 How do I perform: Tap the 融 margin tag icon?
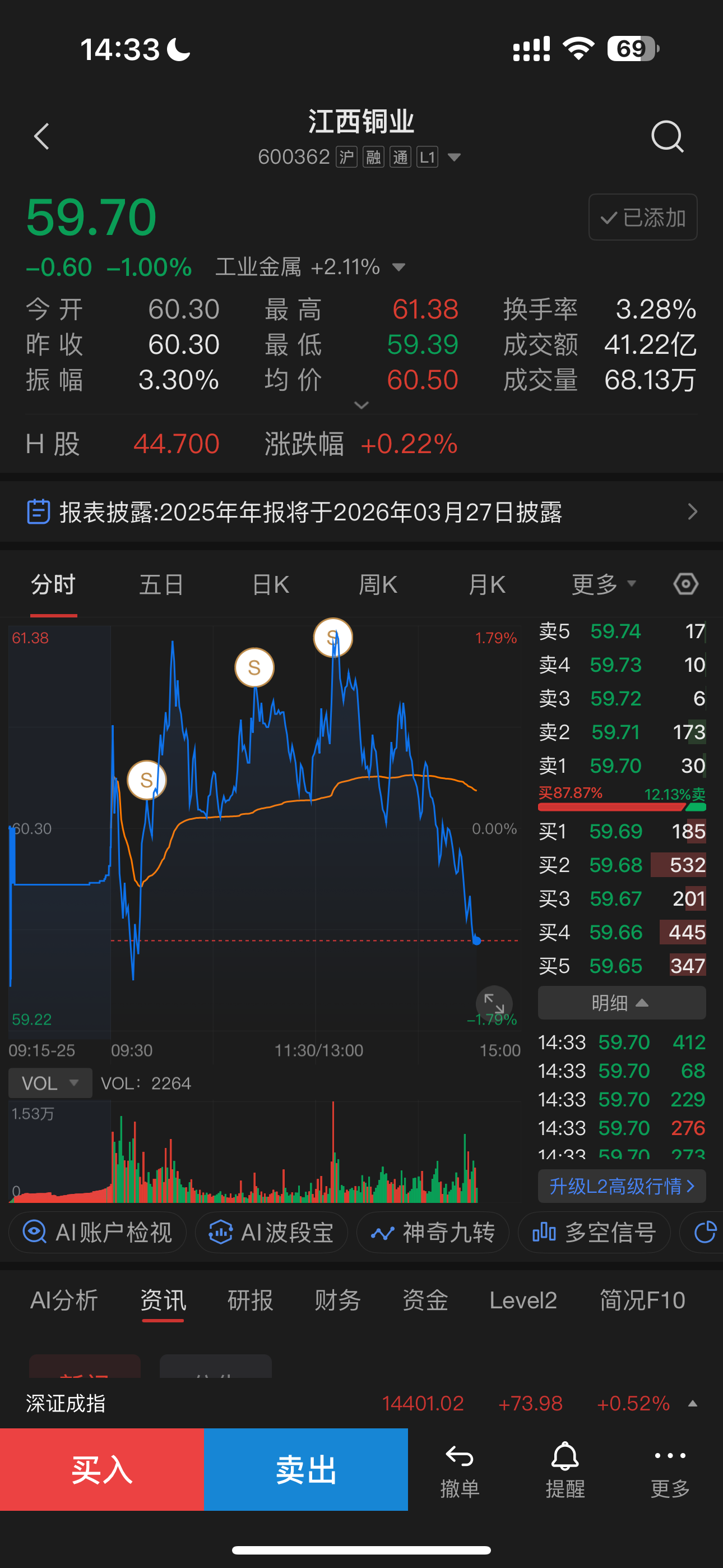pos(373,157)
